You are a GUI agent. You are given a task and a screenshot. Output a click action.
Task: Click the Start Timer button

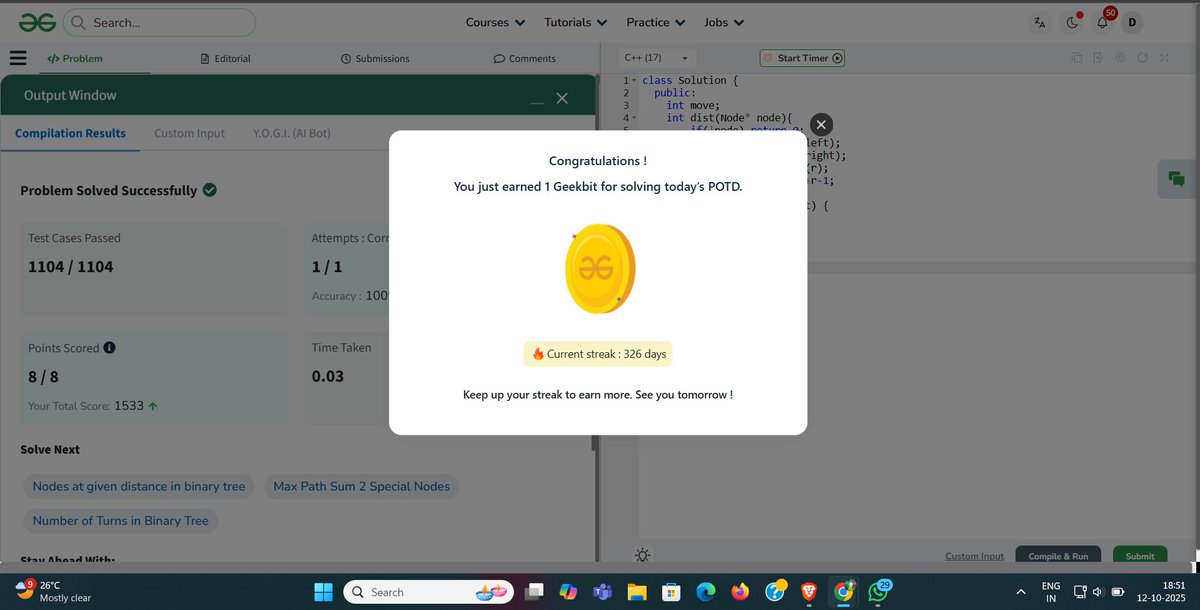pos(803,58)
